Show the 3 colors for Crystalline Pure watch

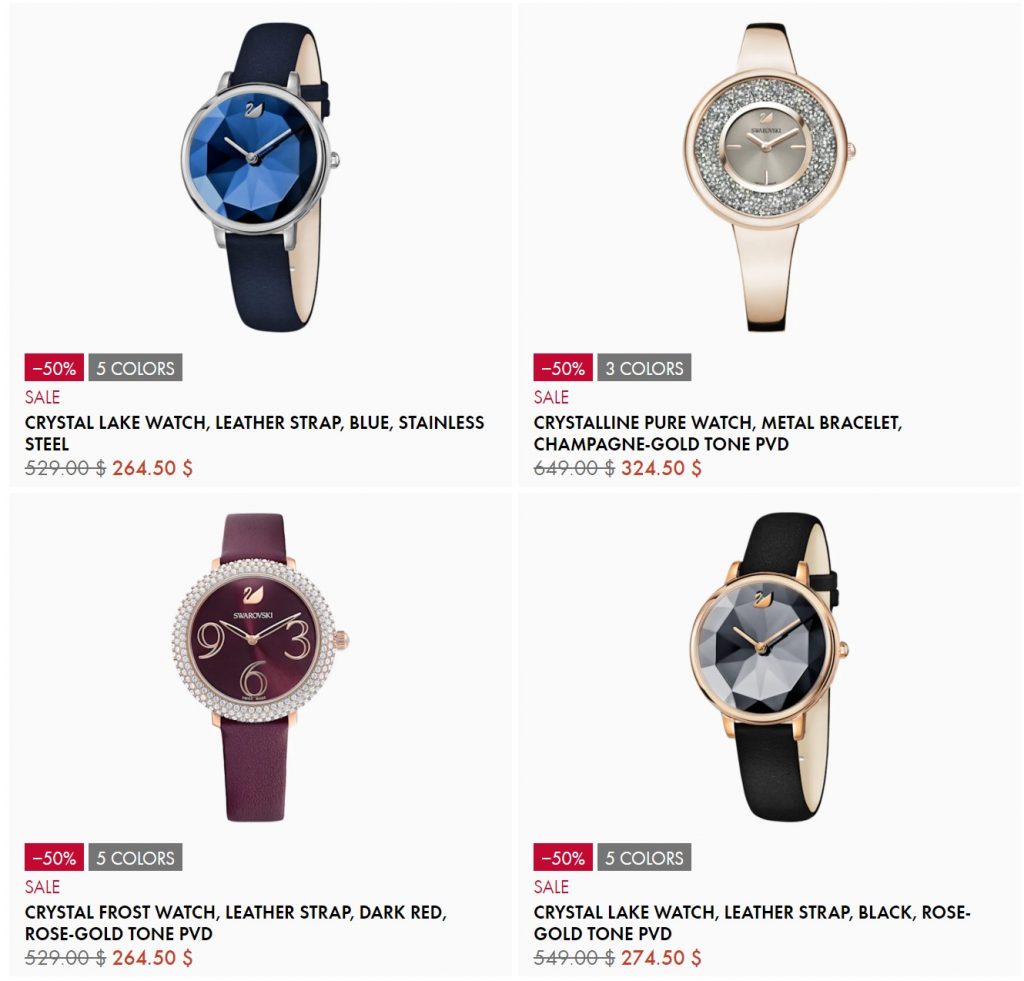pos(644,368)
